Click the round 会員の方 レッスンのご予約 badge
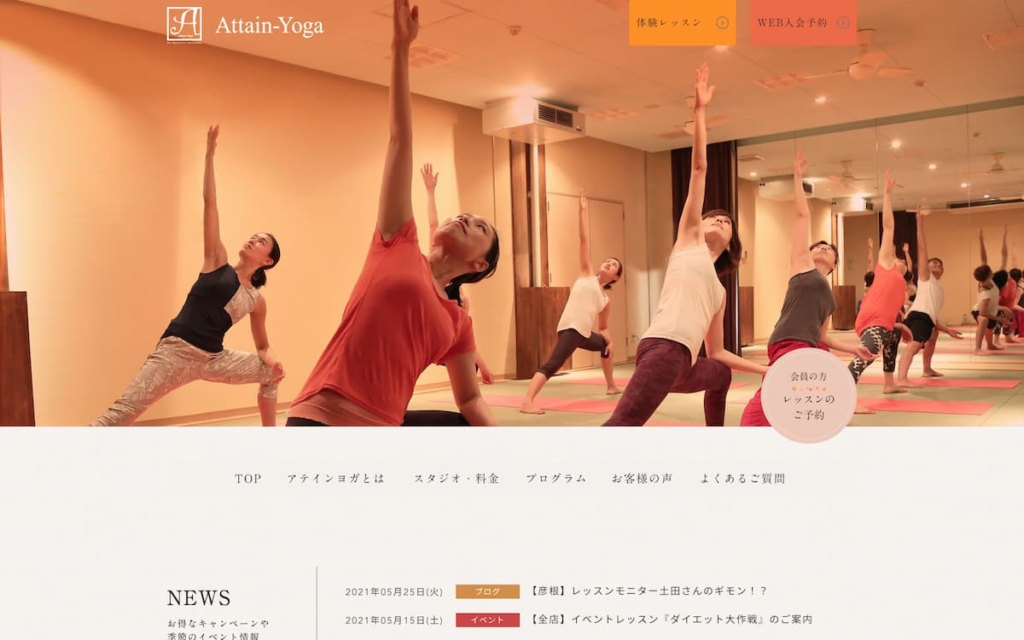1024x640 pixels. click(808, 395)
